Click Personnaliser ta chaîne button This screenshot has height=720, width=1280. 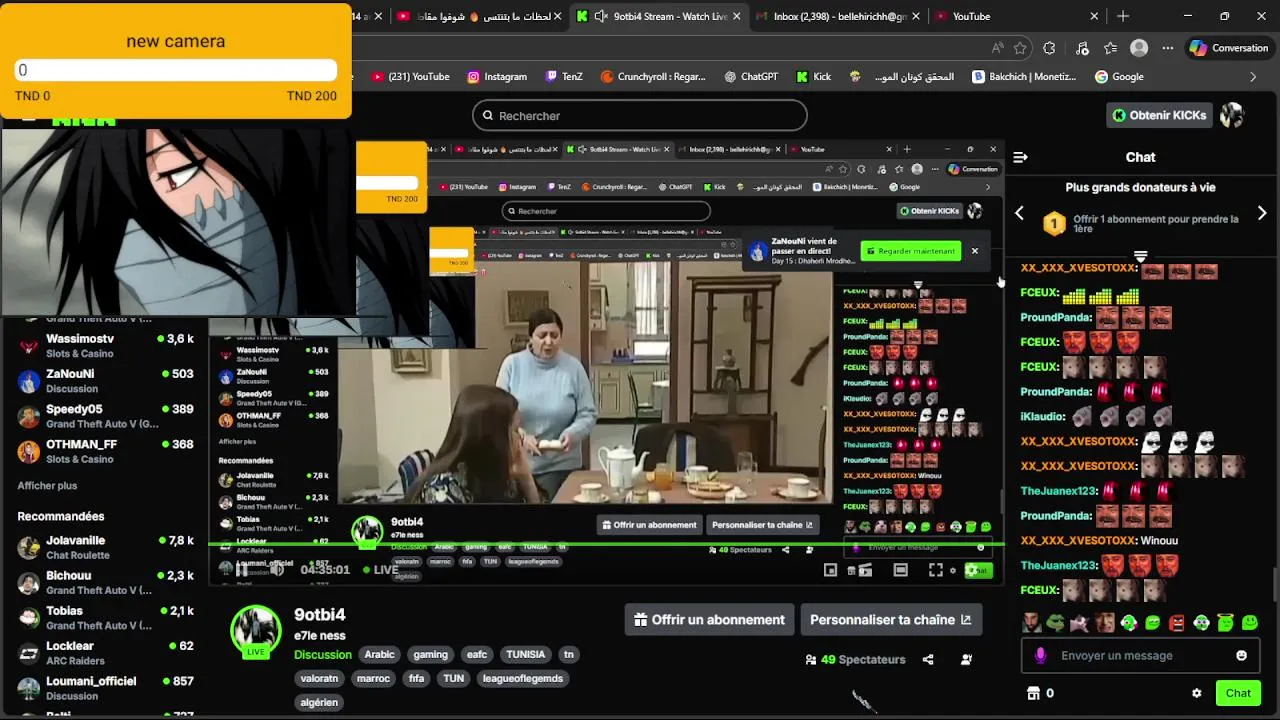tap(890, 620)
